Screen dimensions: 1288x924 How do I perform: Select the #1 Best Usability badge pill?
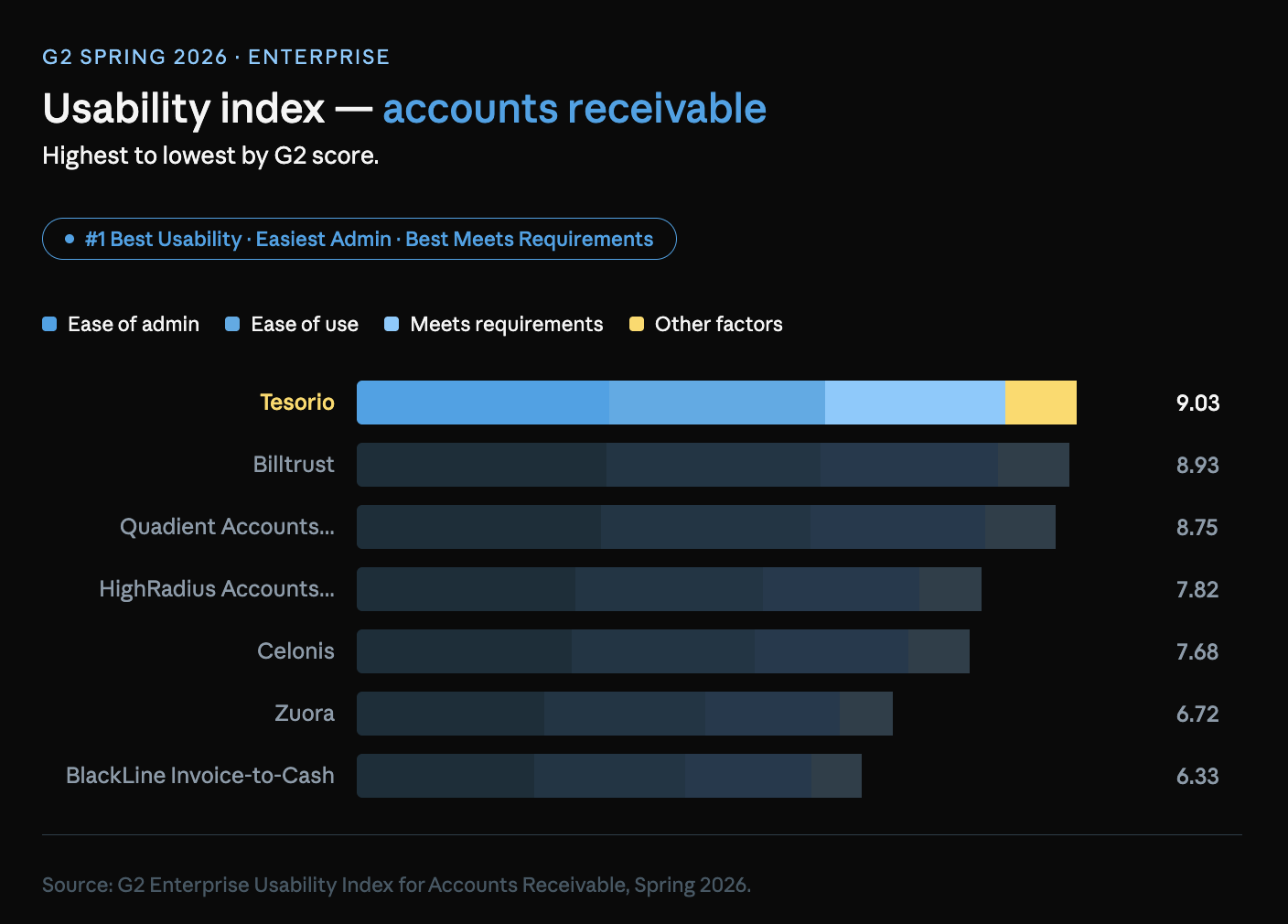359,239
